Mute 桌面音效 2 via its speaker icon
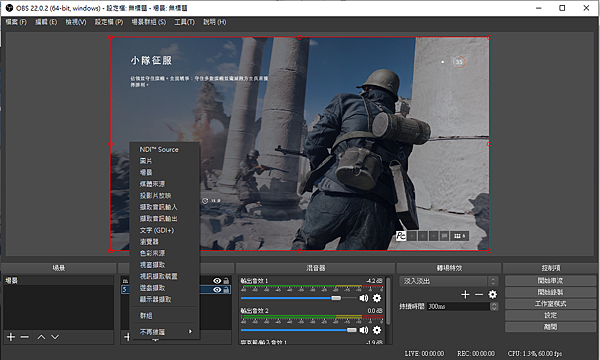Screen dimensions: 600x360 tap(364, 330)
